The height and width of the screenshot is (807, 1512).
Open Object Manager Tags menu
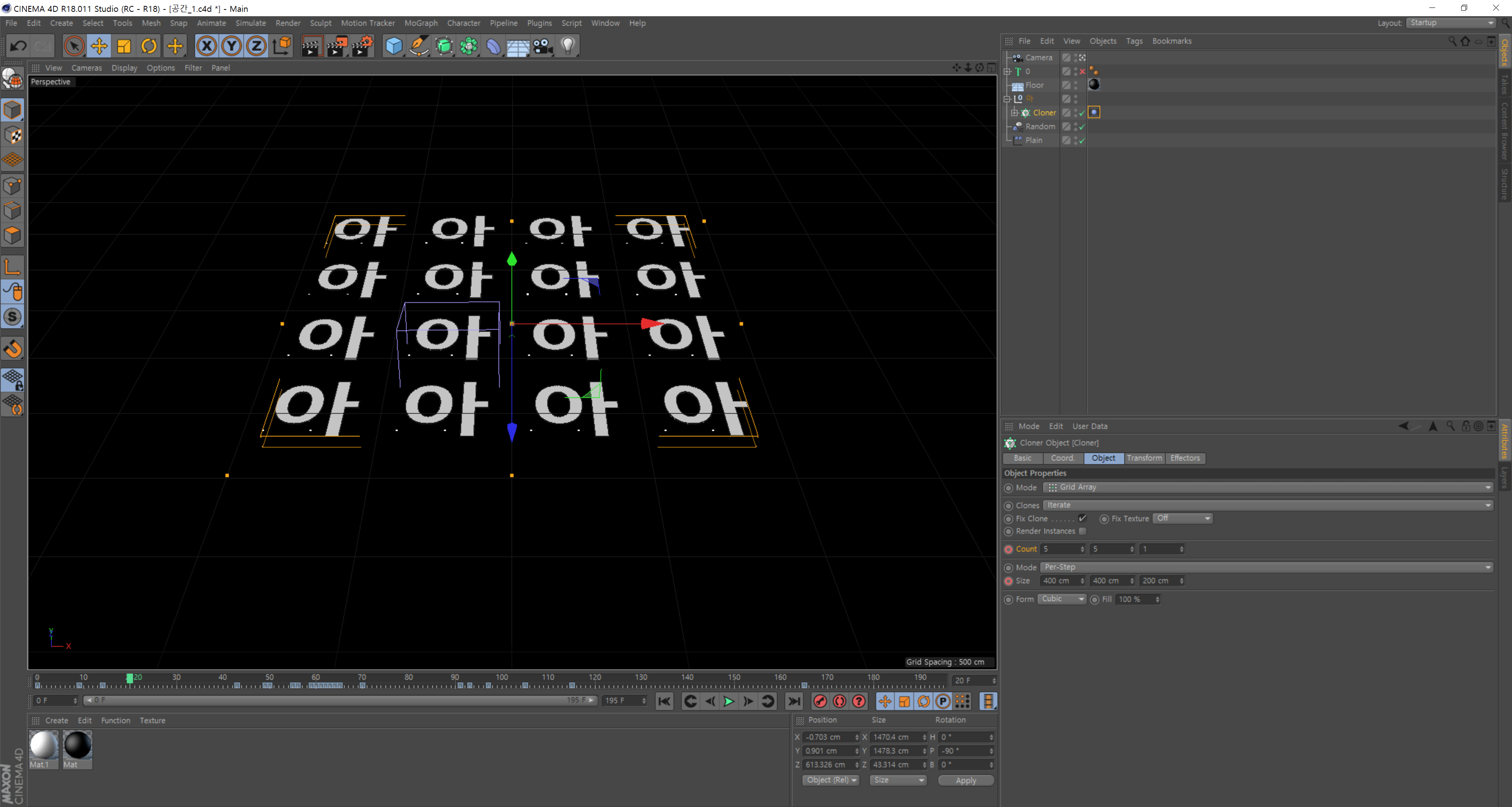click(1134, 41)
